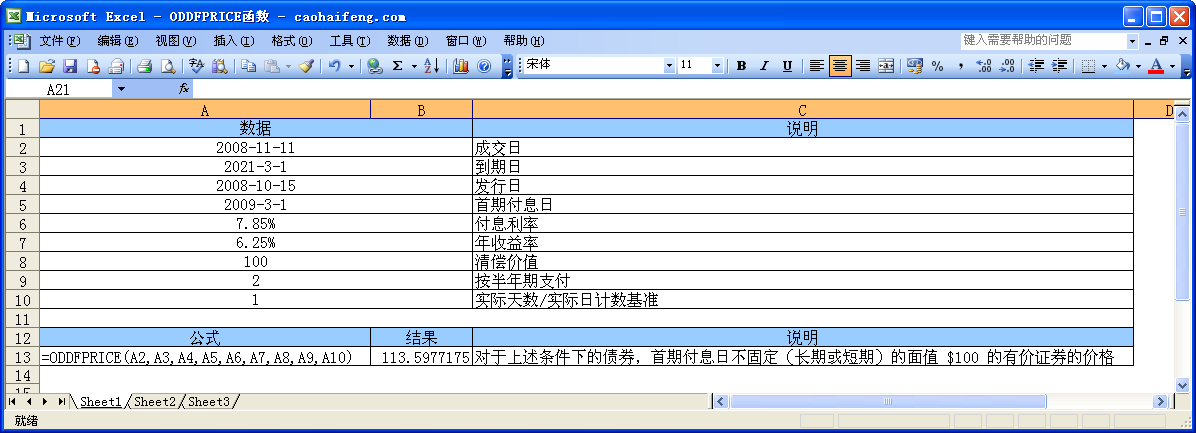Screen dimensions: 1196x433
Task: Click the formula bar input area
Action: tap(690, 89)
